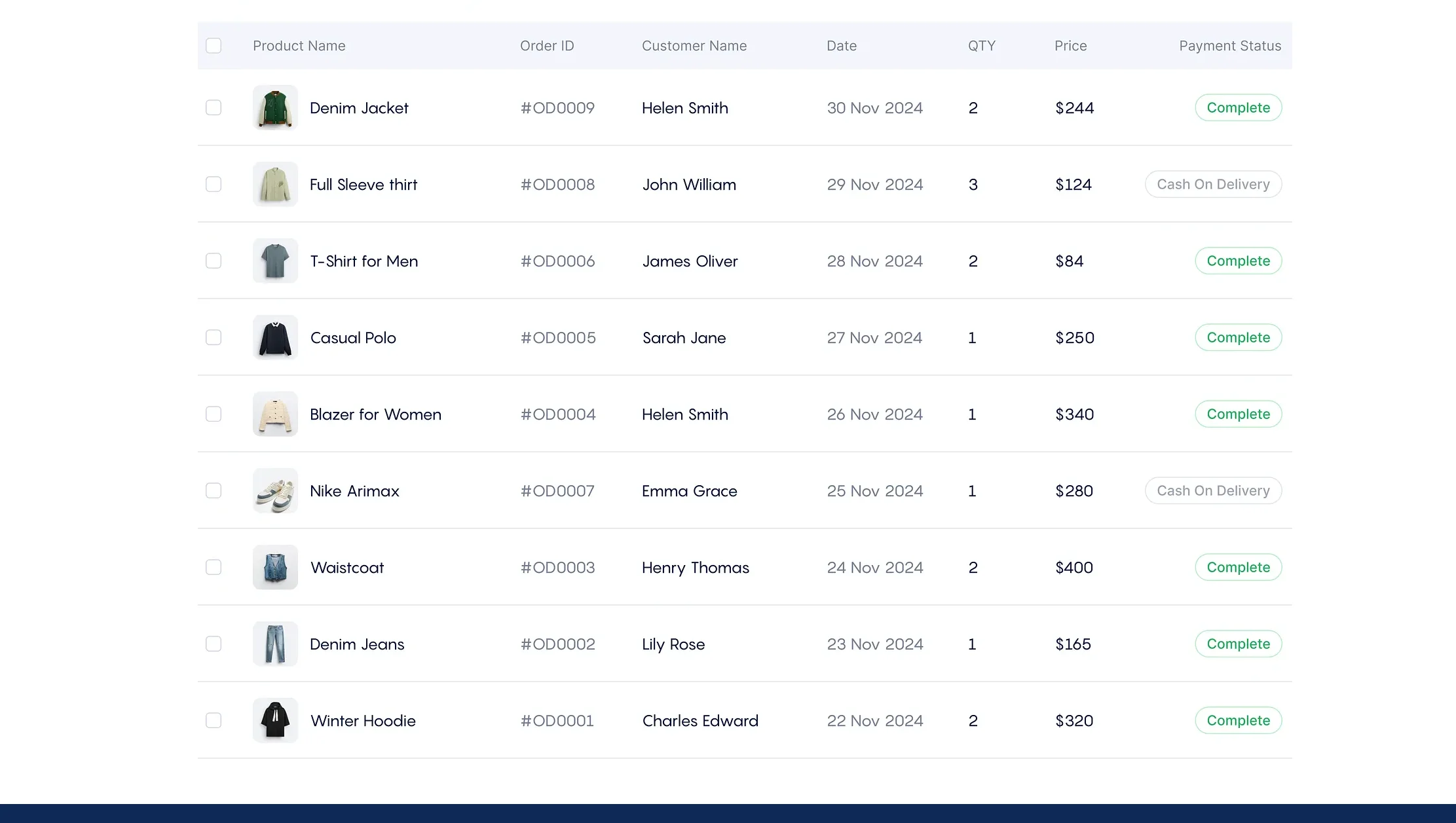This screenshot has height=823, width=1456.
Task: Select the Nike Arimax row checkbox
Action: (x=214, y=490)
